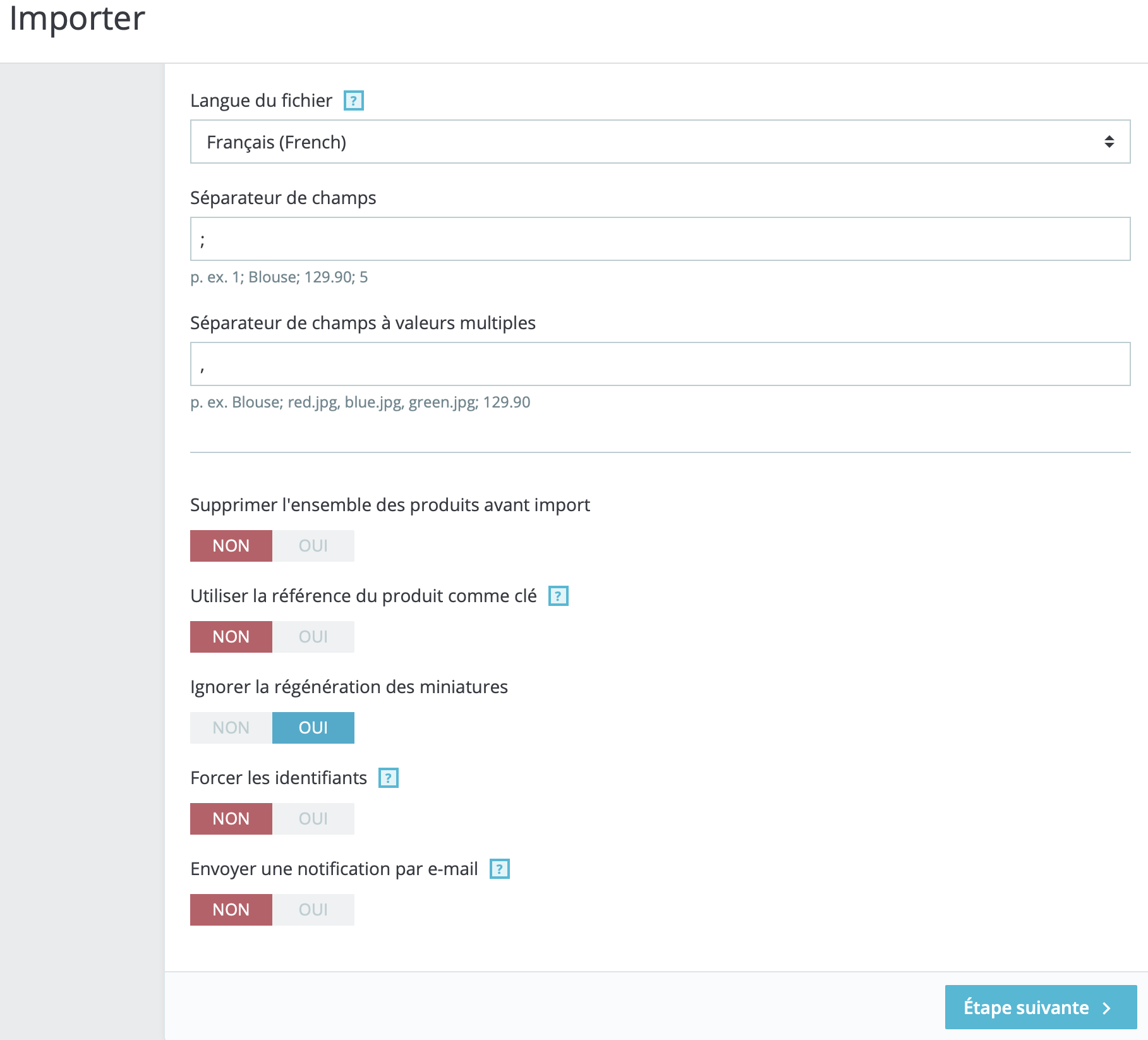The image size is (1148, 1040).
Task: Expand the Français (French) language dropdown
Action: [x=660, y=142]
